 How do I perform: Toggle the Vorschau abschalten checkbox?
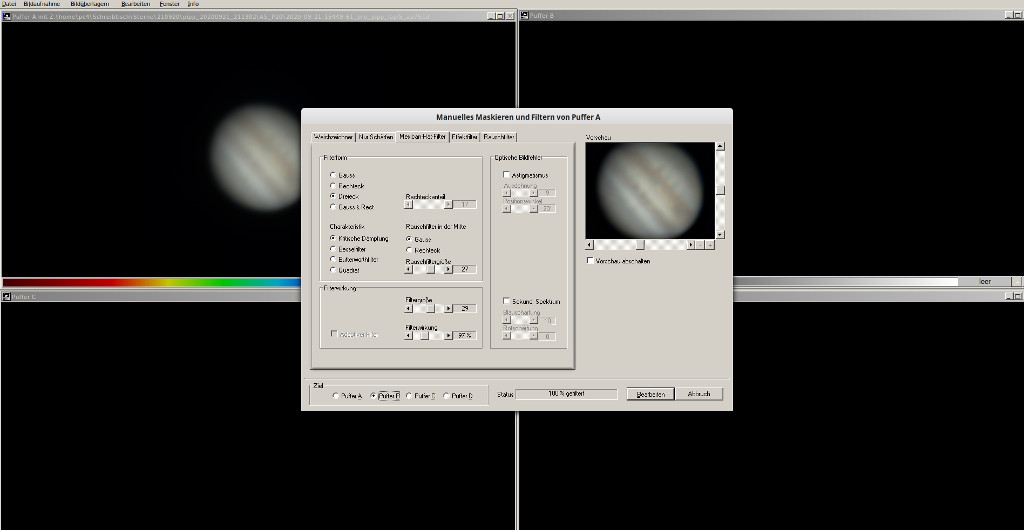click(591, 261)
